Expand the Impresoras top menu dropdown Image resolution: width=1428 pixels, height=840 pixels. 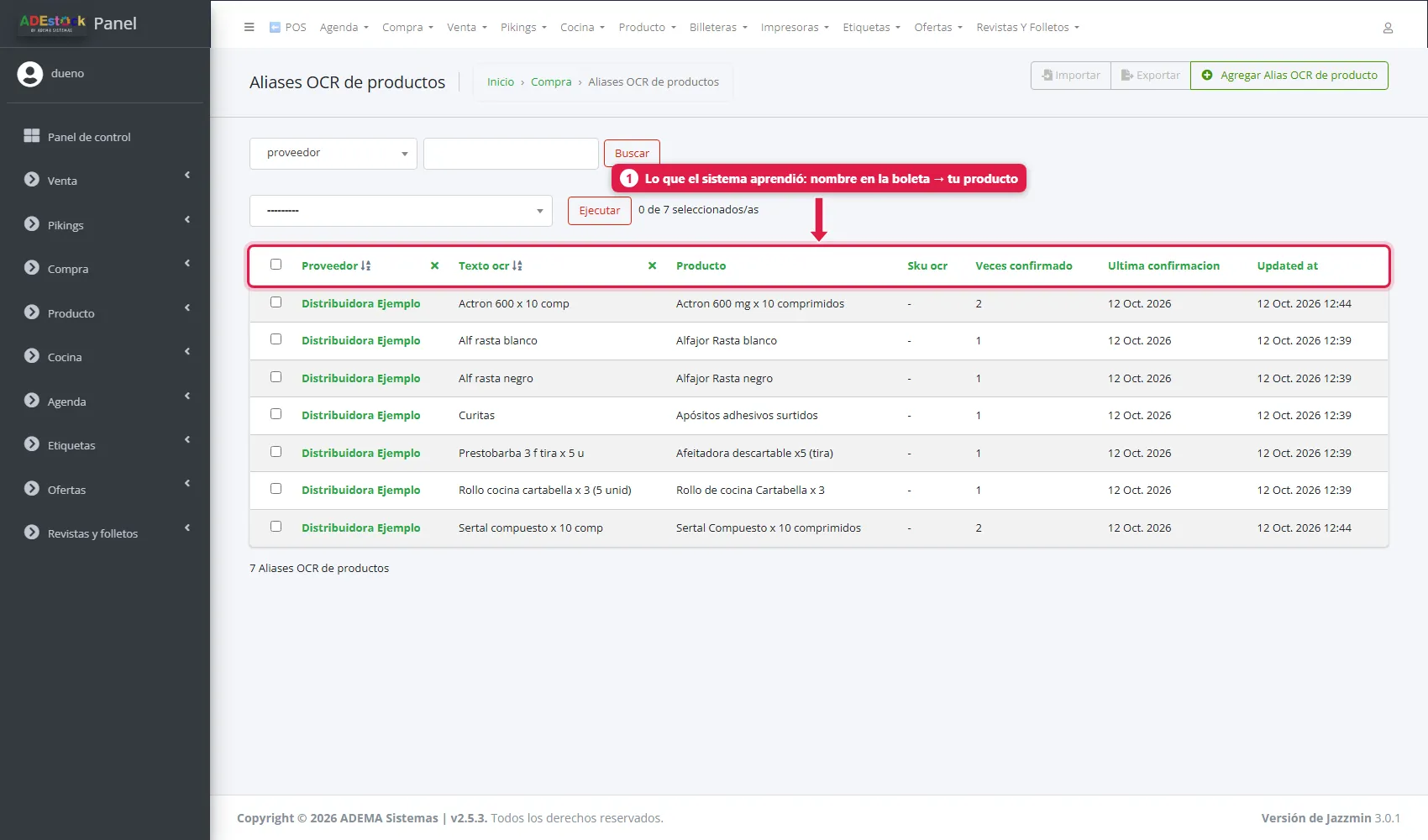pos(795,28)
